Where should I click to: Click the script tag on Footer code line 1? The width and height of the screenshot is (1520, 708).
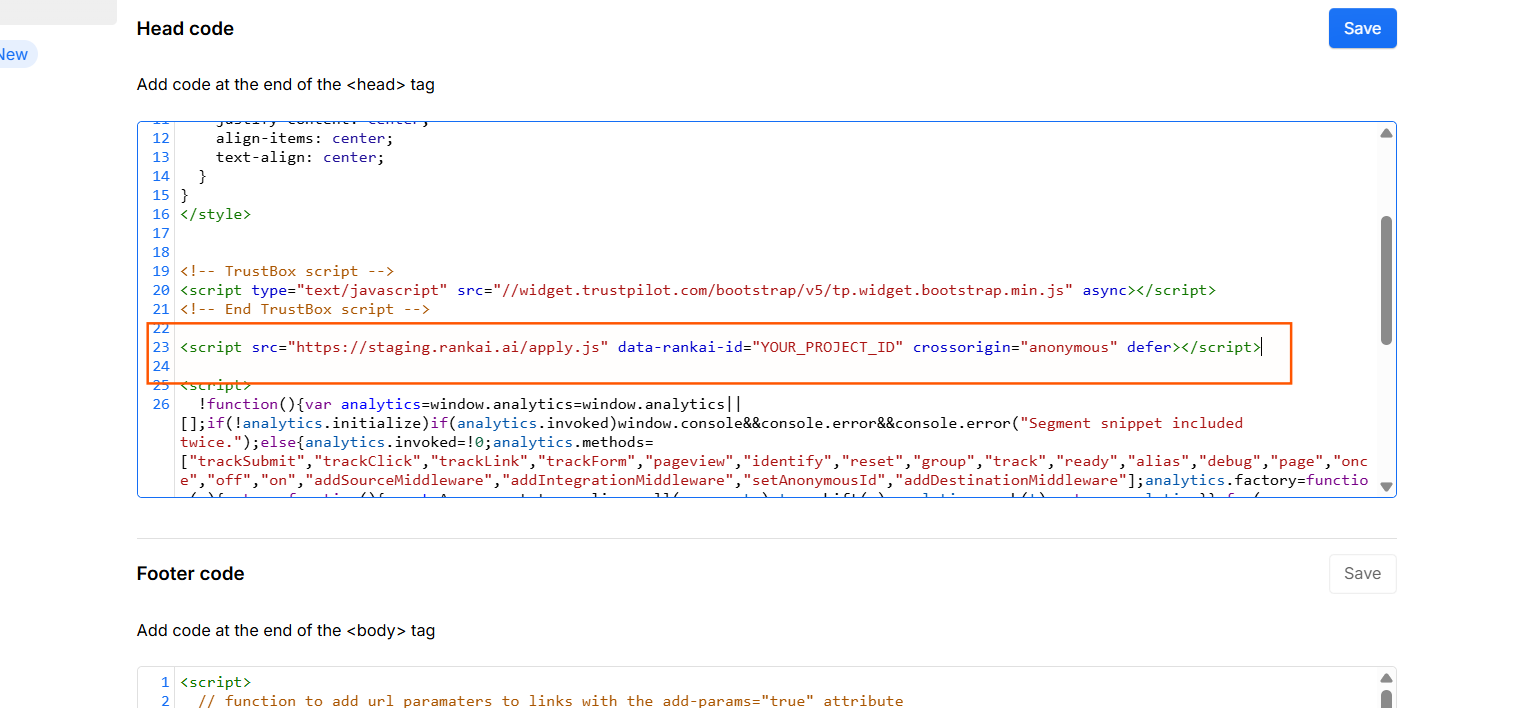click(215, 681)
